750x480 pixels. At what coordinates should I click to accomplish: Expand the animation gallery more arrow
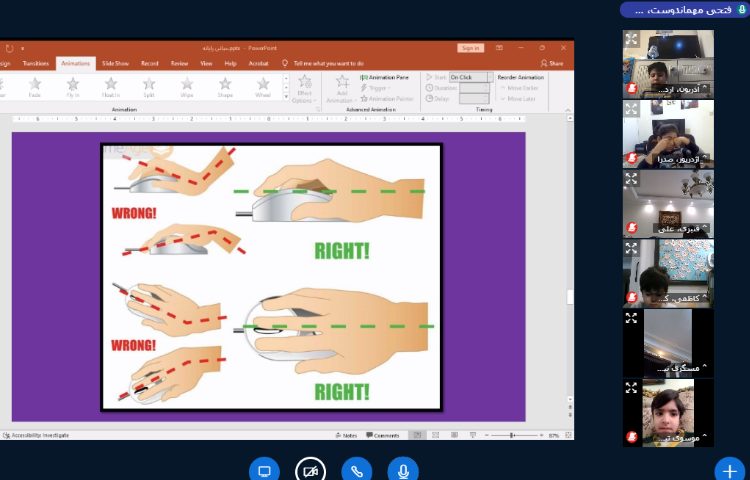tap(284, 99)
